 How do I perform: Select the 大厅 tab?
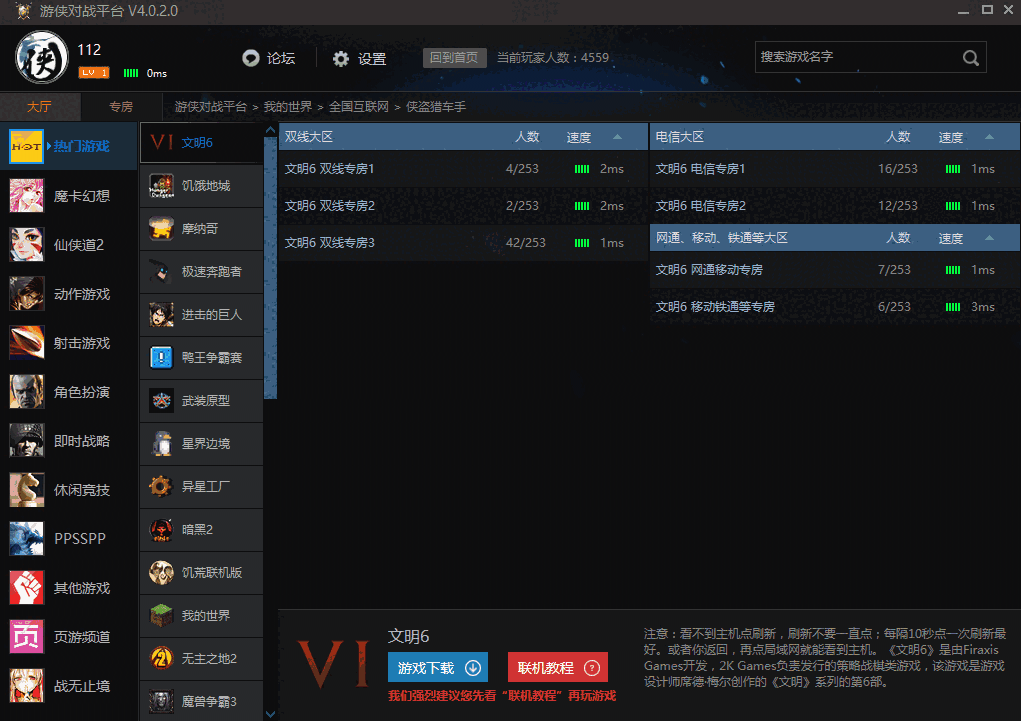pyautogui.click(x=40, y=106)
